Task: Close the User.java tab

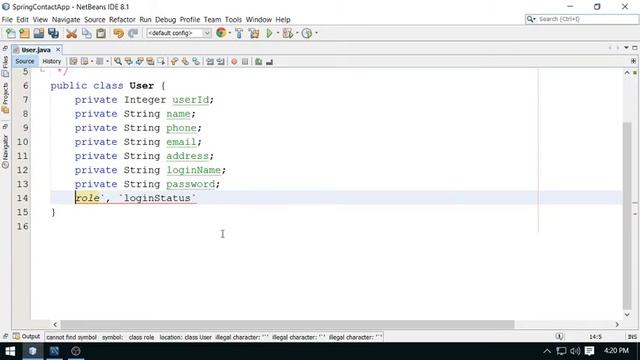Action: 58,49
